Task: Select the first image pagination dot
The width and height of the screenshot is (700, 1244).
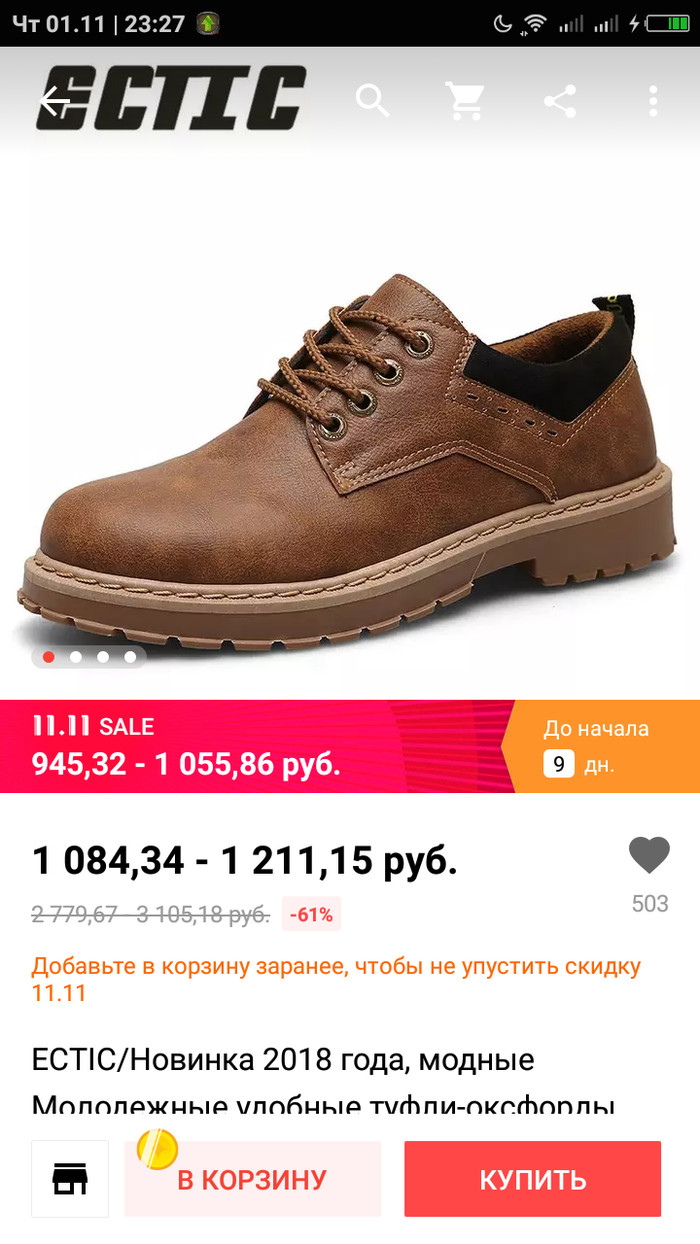Action: click(49, 657)
